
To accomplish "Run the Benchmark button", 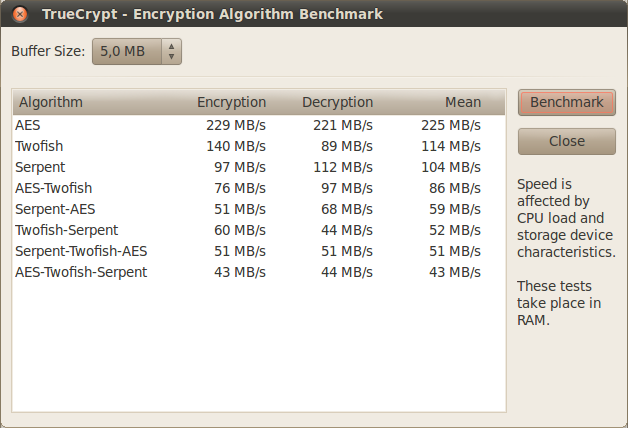I will (566, 102).
